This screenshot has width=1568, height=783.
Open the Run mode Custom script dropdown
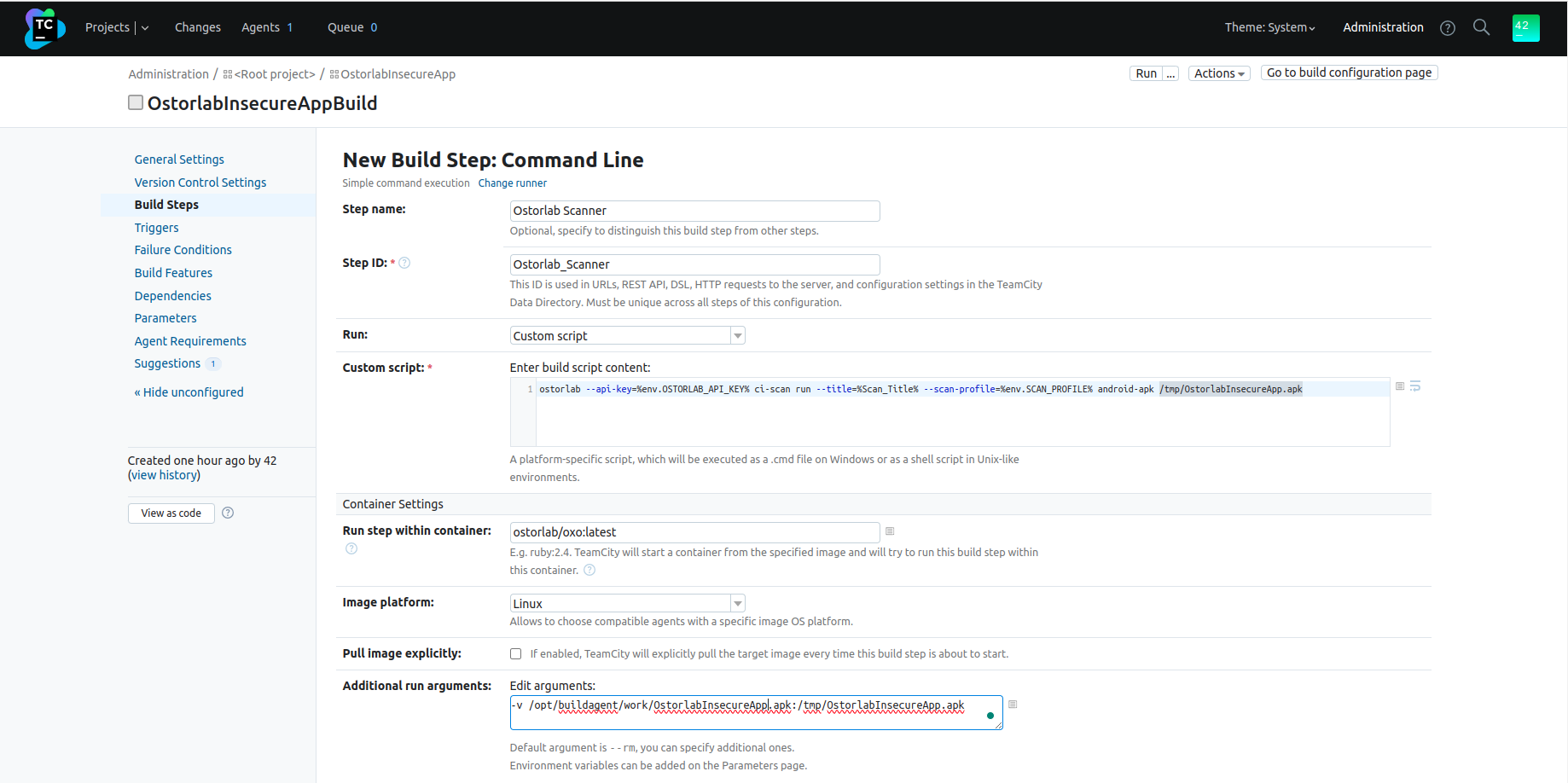click(627, 336)
